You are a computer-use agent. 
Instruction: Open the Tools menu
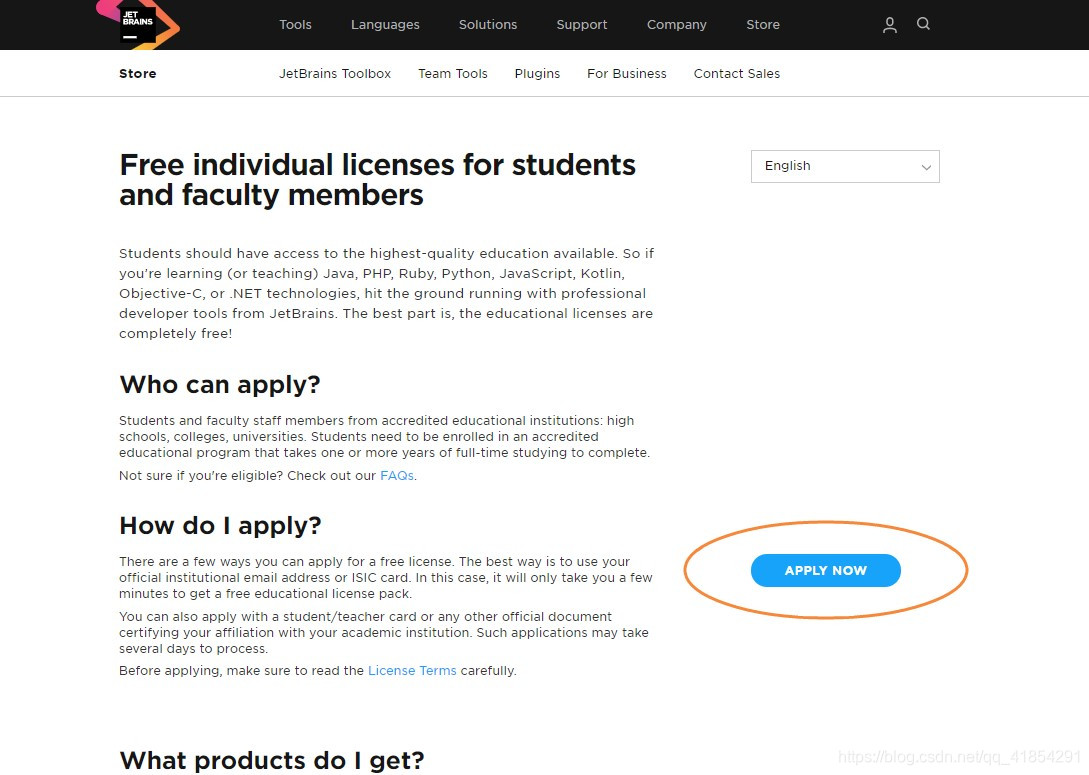pos(295,24)
